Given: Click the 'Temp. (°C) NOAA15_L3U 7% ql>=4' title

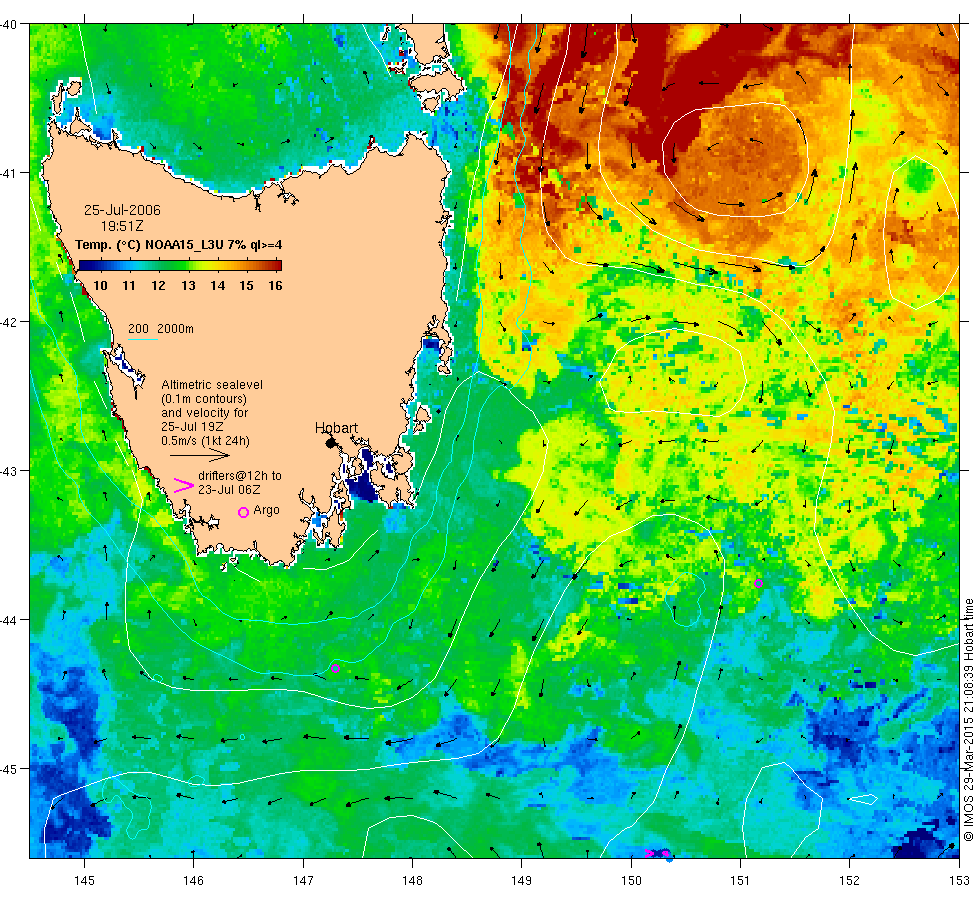Looking at the screenshot, I should point(179,245).
